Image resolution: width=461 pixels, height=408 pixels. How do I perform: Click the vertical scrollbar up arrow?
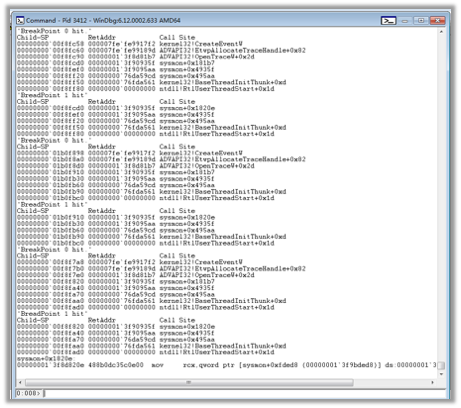tap(441, 32)
